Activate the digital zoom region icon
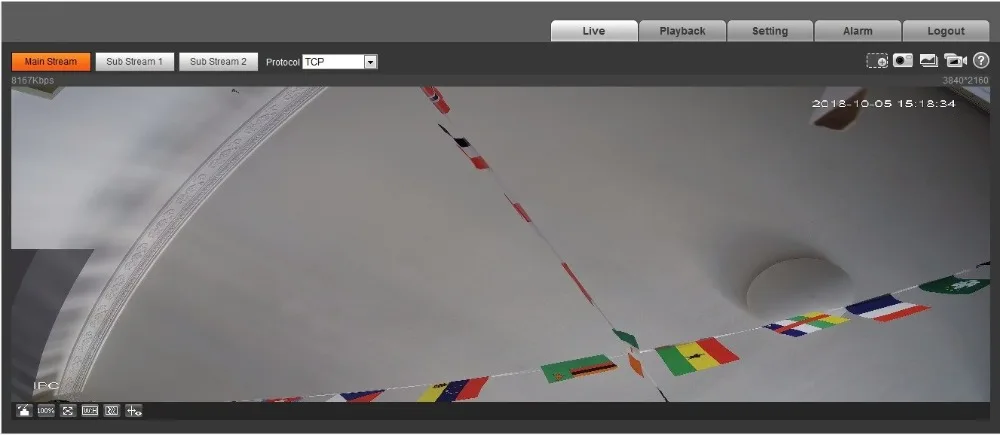The width and height of the screenshot is (1000, 435). pyautogui.click(x=877, y=61)
